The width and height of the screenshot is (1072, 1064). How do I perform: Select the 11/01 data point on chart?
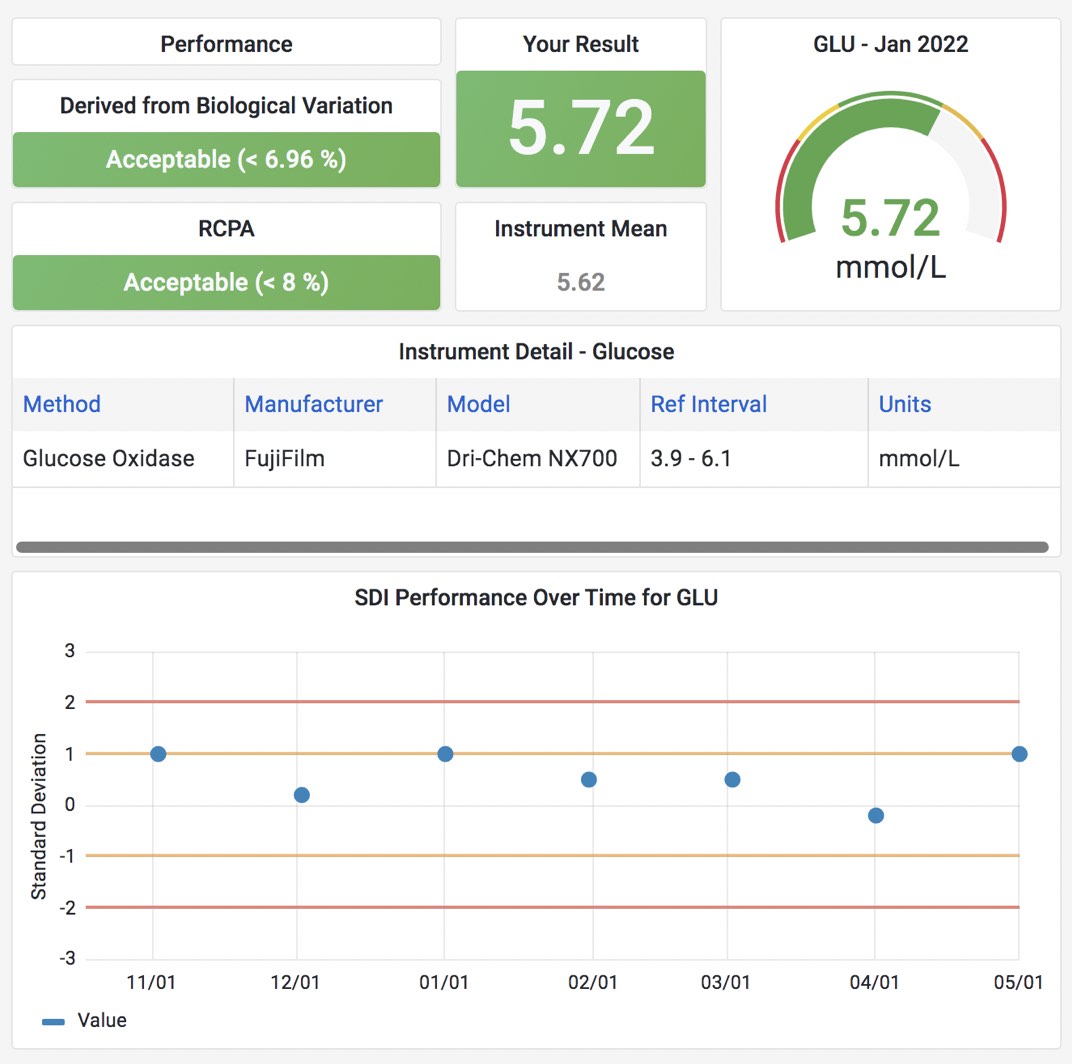point(158,754)
